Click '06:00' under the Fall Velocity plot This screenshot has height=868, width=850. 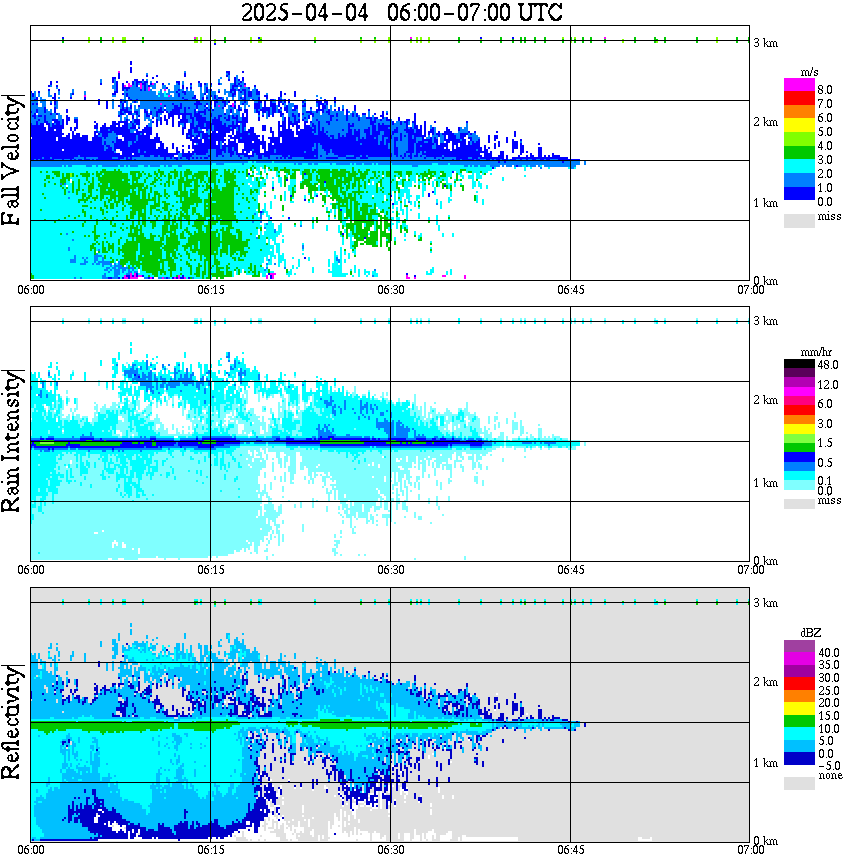[31, 290]
